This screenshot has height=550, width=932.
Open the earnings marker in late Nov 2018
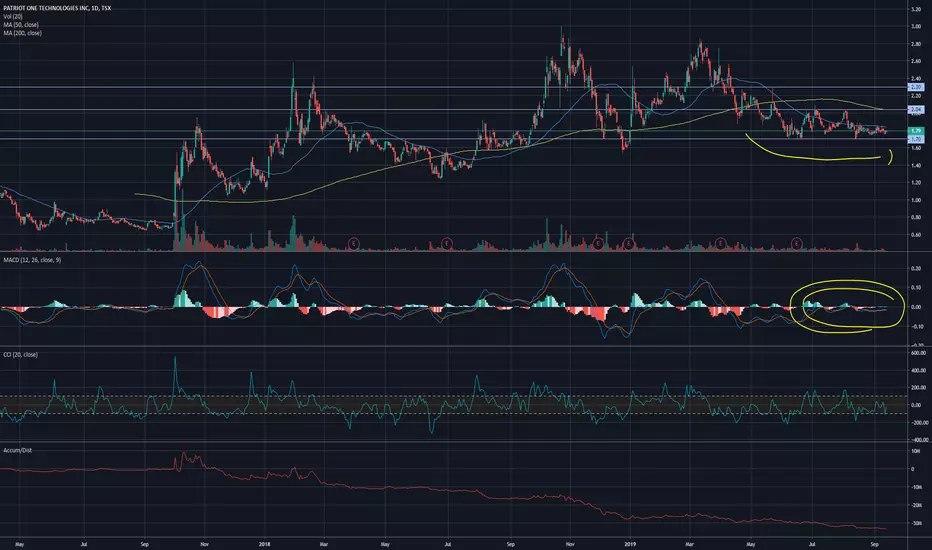click(x=599, y=243)
